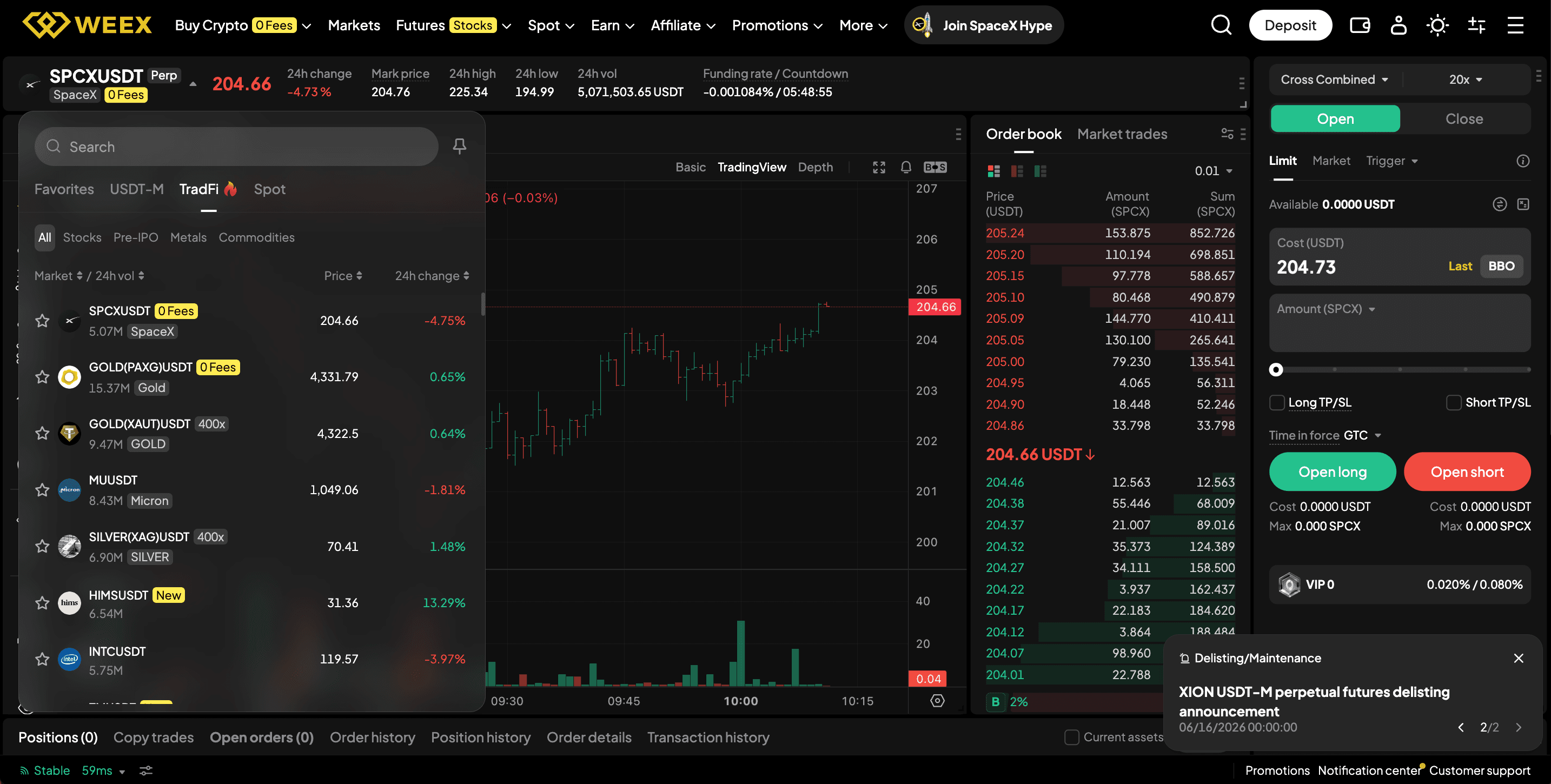Screen dimensions: 1551x784
Task: Favorite MUUSDT with the star icon
Action: click(x=42, y=490)
